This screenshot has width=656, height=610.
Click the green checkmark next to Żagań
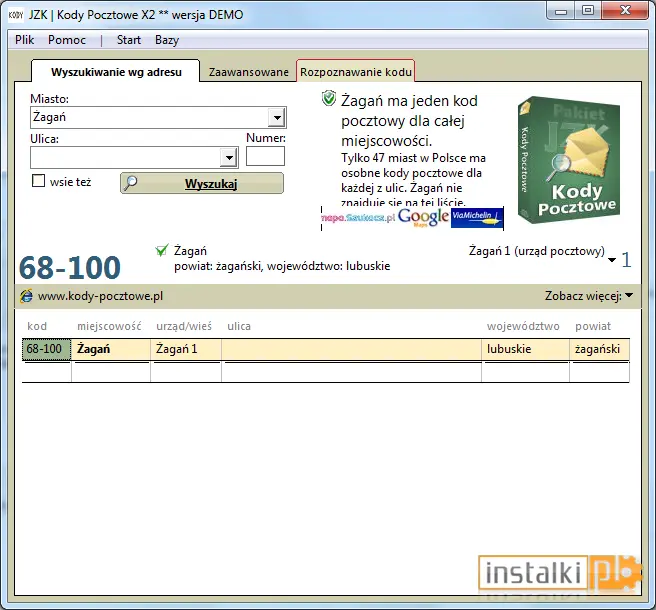tap(162, 251)
